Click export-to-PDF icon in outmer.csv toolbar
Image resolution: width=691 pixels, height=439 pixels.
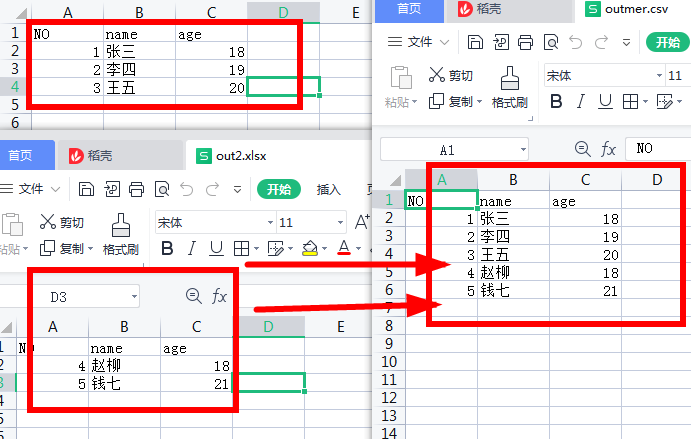pos(500,42)
